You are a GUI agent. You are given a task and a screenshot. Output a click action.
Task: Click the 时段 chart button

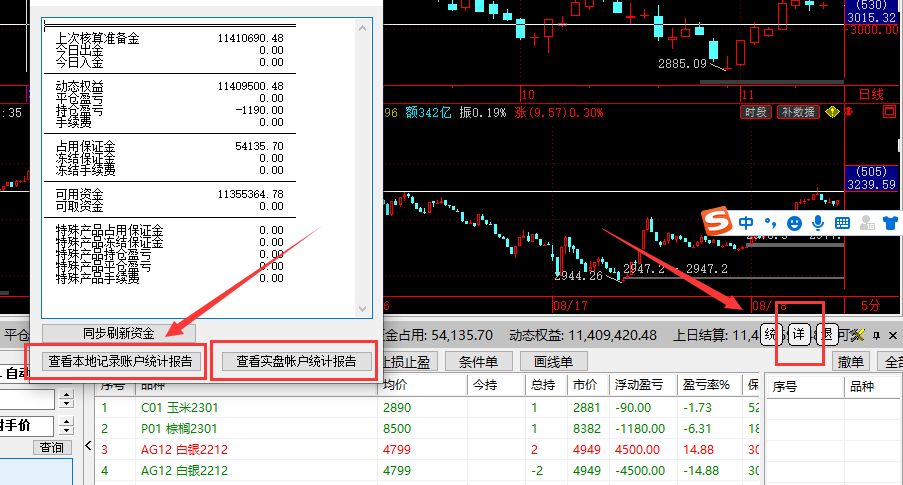pos(756,112)
